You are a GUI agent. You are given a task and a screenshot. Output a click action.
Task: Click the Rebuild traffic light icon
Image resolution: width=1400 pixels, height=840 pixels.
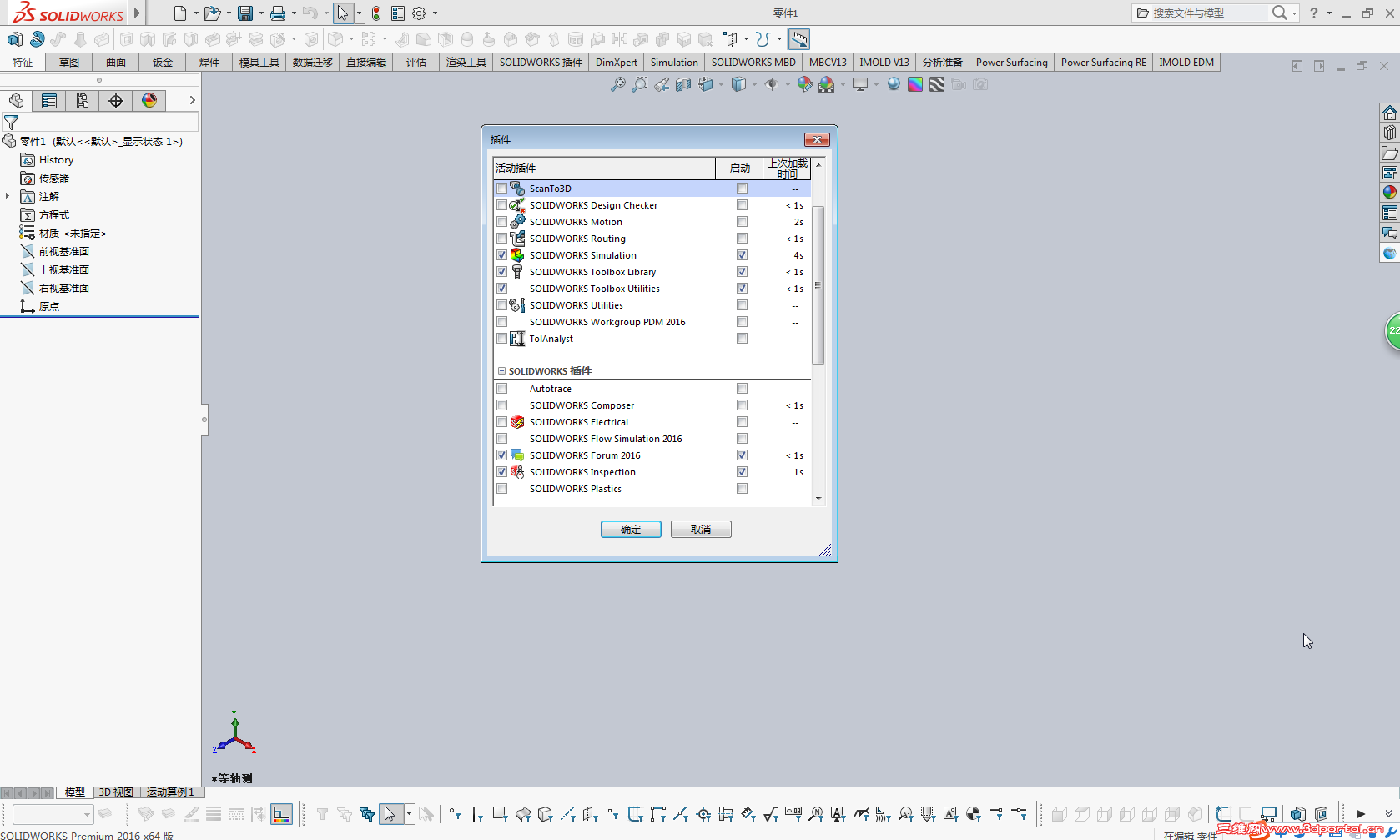[x=376, y=13]
